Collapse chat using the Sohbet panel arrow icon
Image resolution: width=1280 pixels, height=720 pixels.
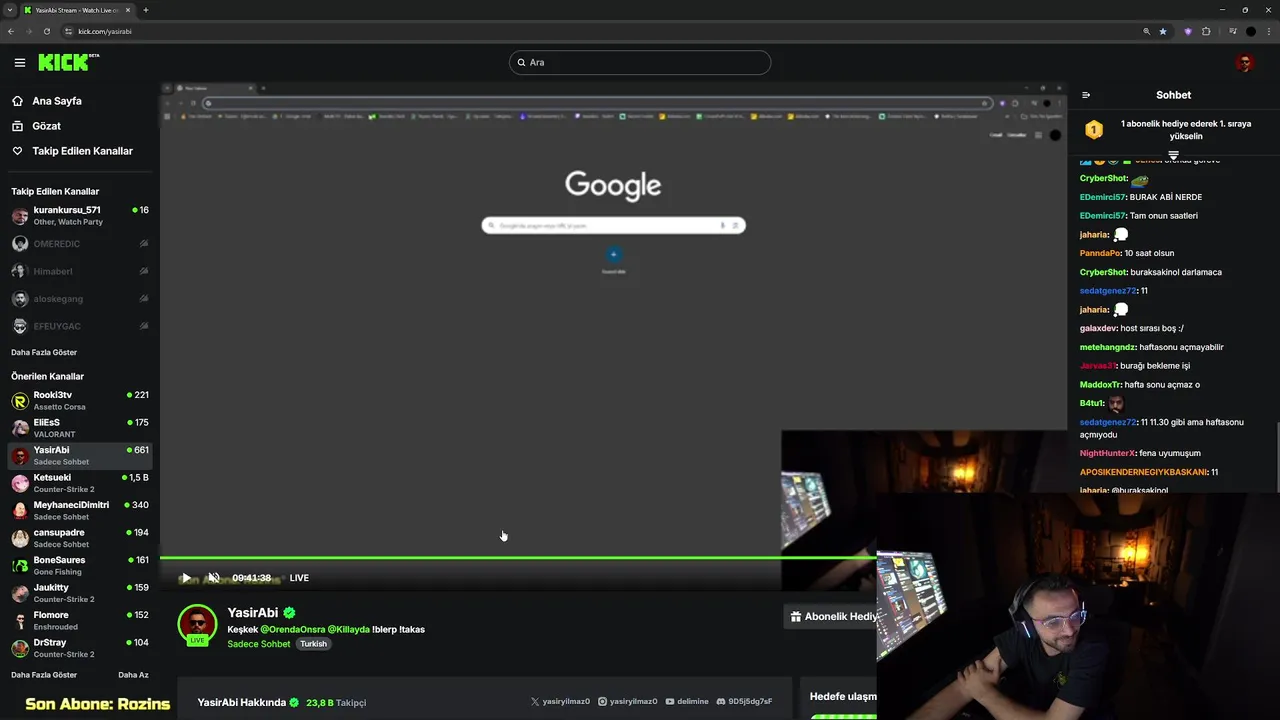coord(1086,95)
